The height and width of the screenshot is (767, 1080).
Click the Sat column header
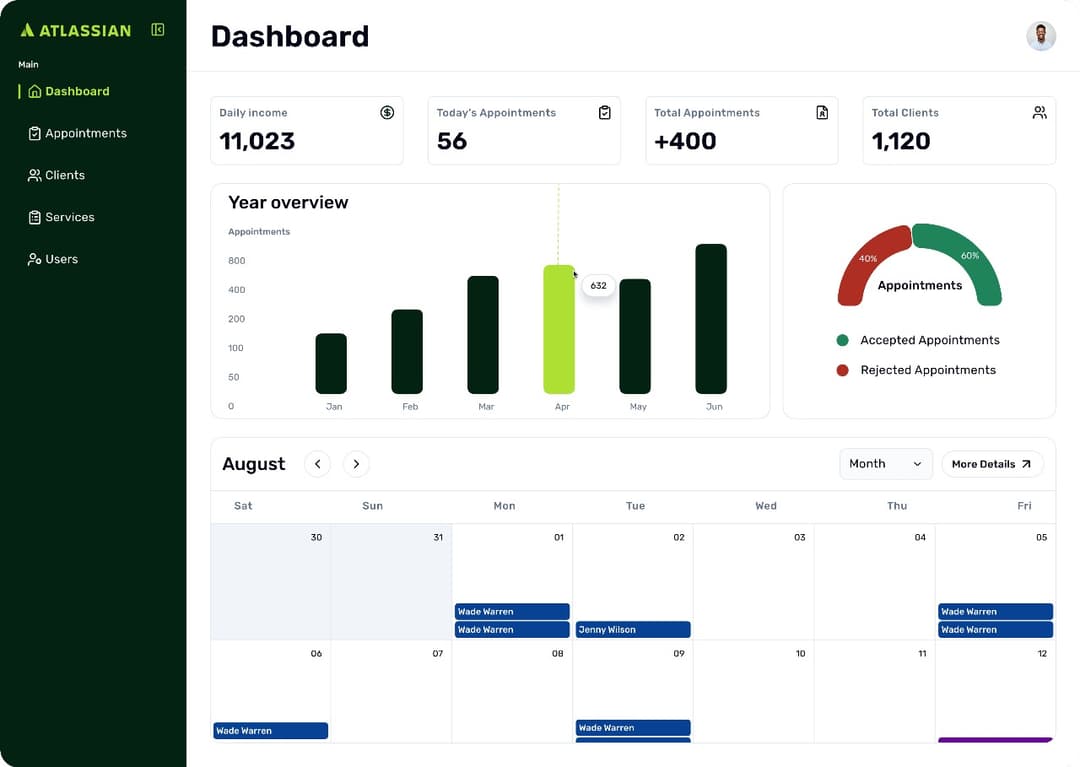point(243,506)
